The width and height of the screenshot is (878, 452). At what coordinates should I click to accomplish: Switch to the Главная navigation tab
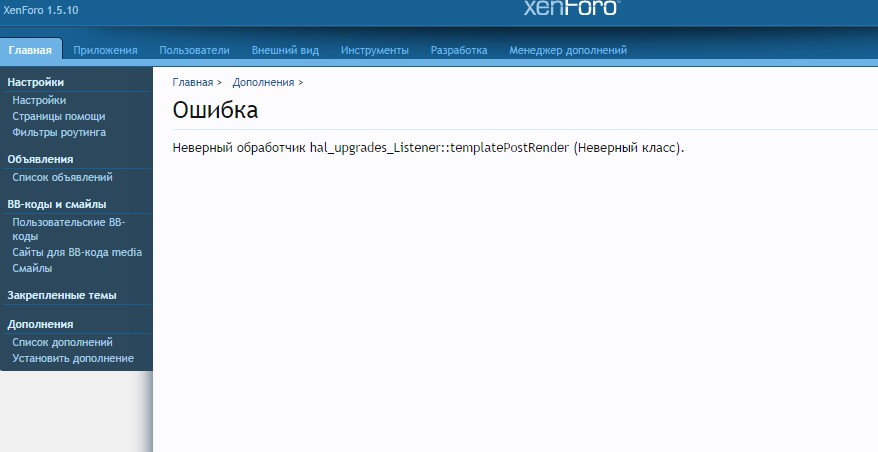[31, 50]
